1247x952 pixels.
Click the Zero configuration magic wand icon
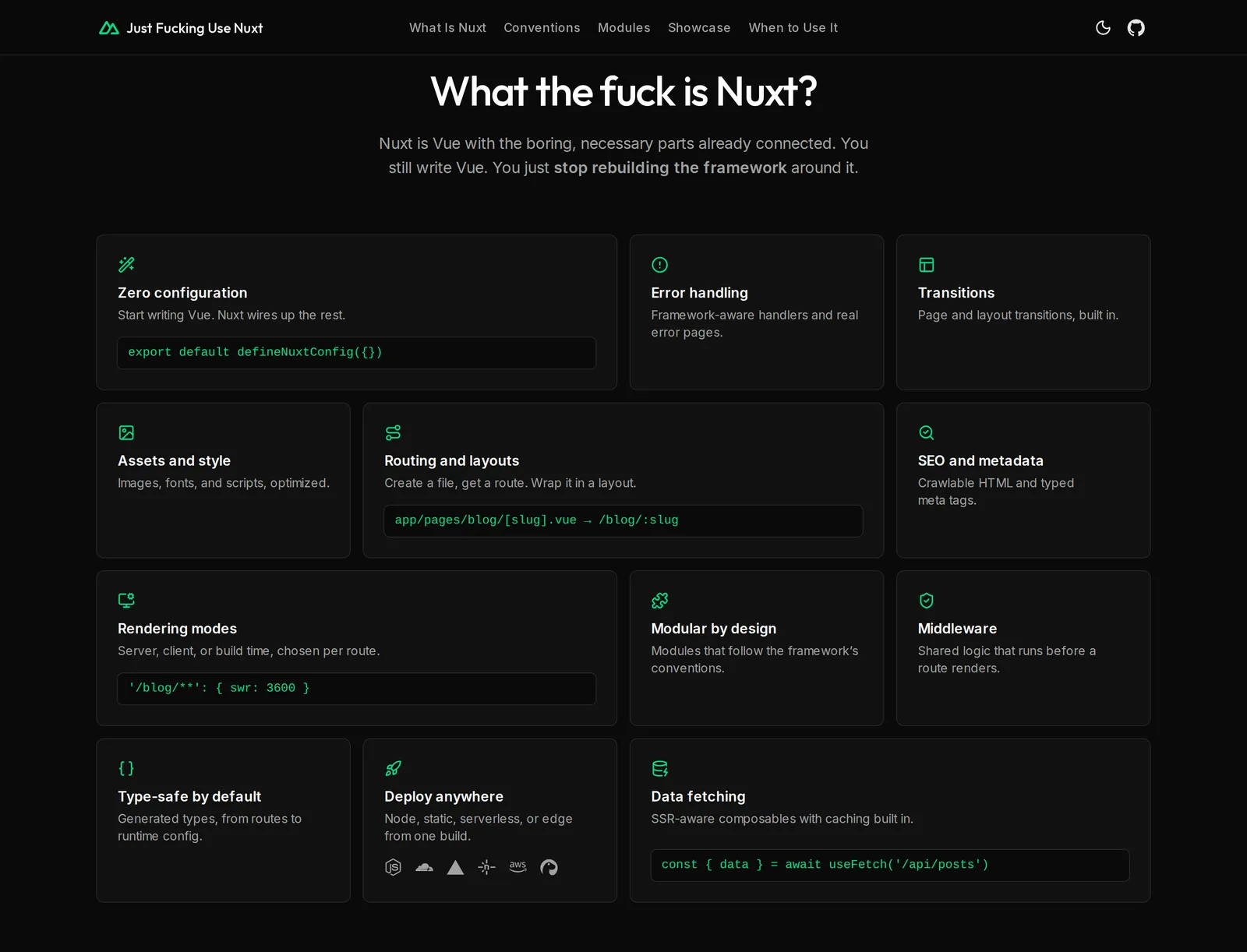pos(126,265)
